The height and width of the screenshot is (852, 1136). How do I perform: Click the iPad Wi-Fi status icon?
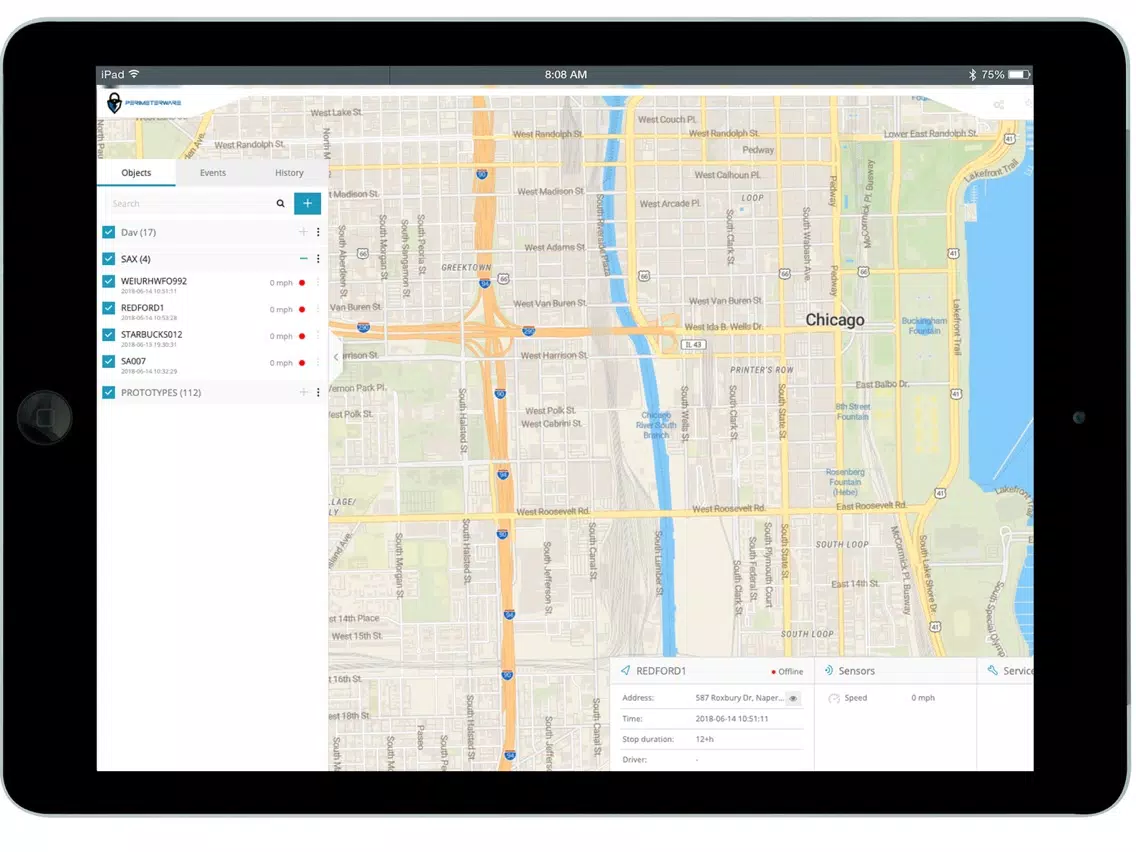[x=134, y=74]
